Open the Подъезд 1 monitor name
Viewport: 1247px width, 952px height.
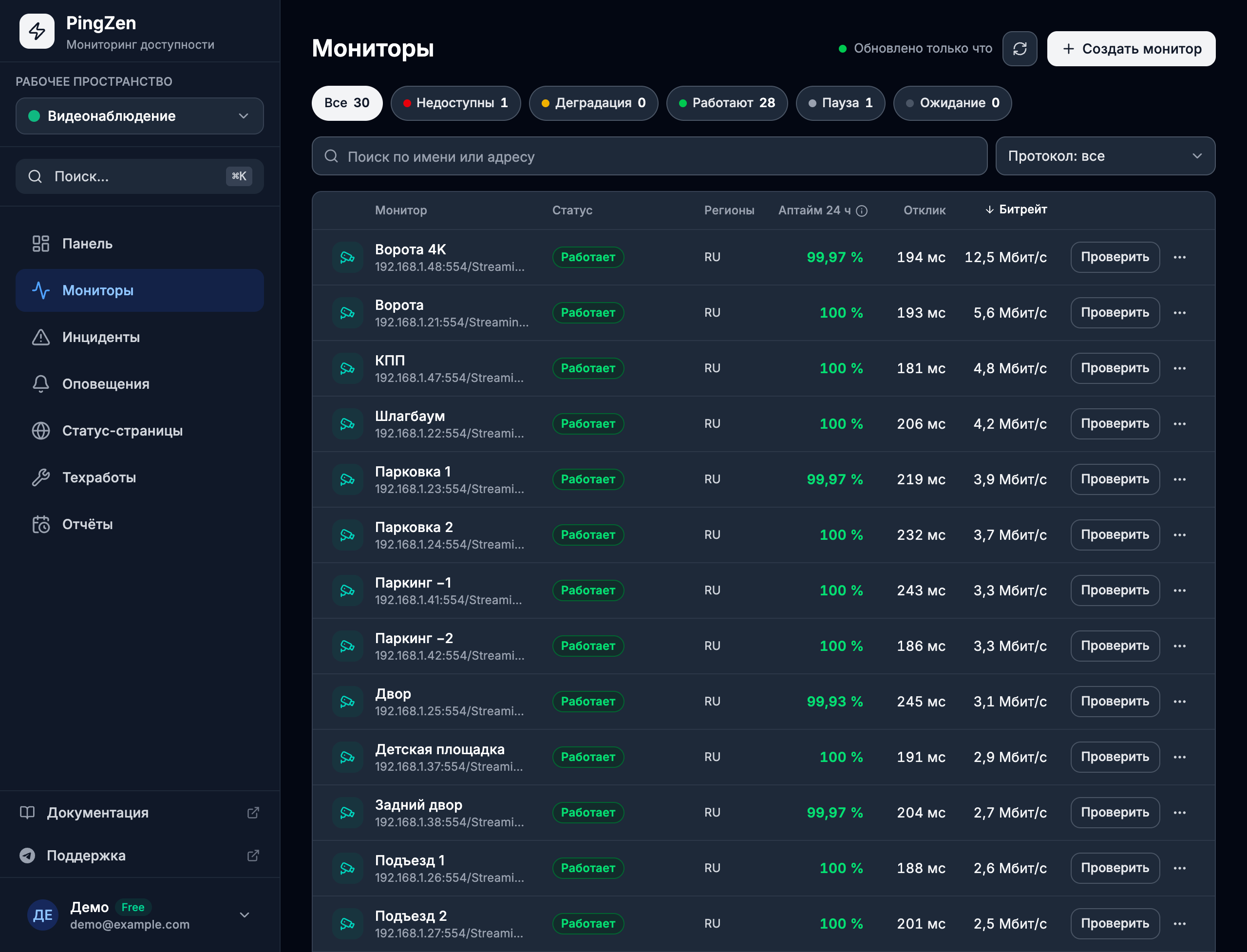pyautogui.click(x=410, y=860)
